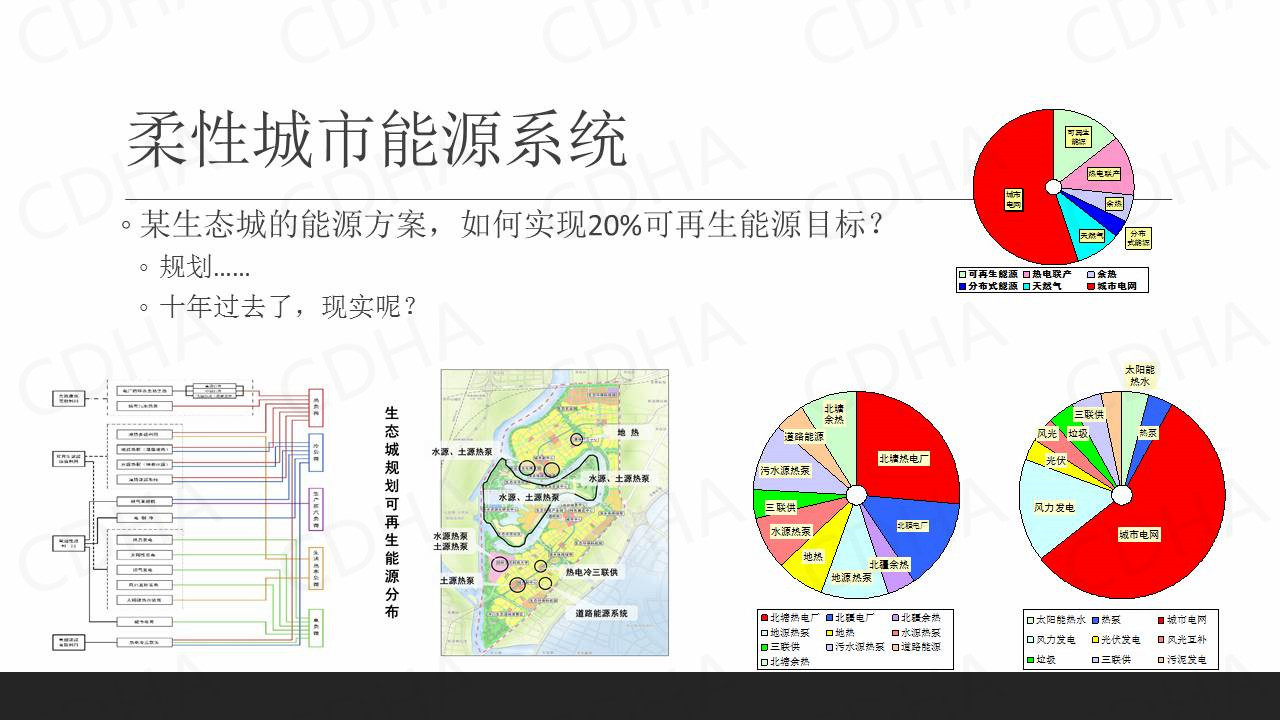Image resolution: width=1280 pixels, height=720 pixels.
Task: Click the 污泥发电 legend swatch in the bottom-right legend
Action: coord(1160,660)
